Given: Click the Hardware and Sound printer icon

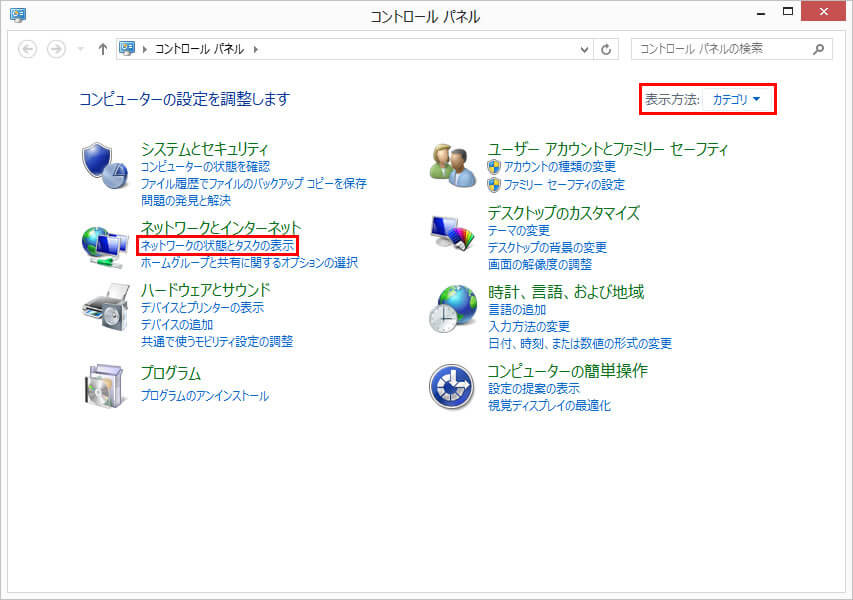Looking at the screenshot, I should point(106,306).
